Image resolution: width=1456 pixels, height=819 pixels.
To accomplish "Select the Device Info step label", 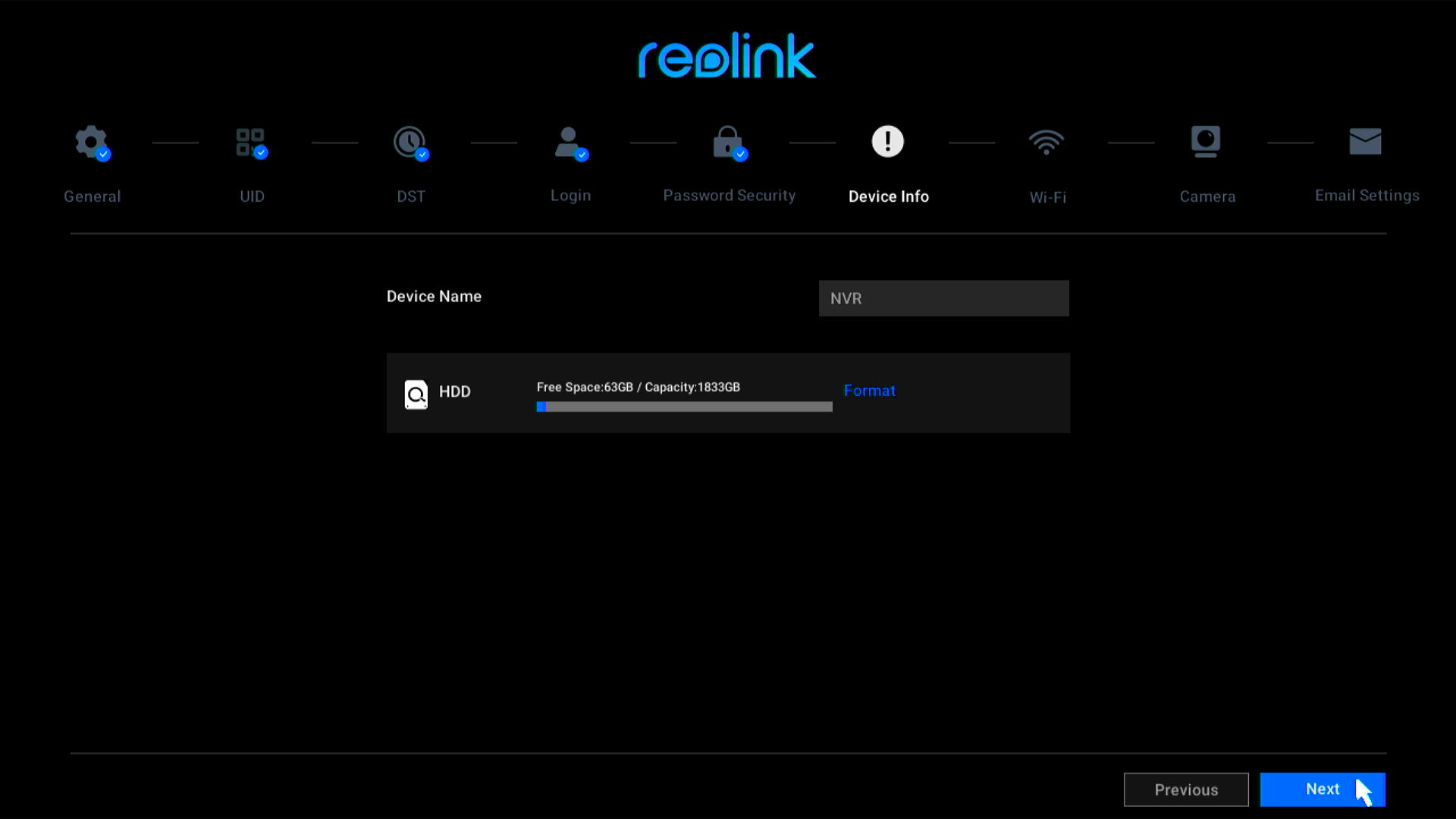I will click(889, 196).
